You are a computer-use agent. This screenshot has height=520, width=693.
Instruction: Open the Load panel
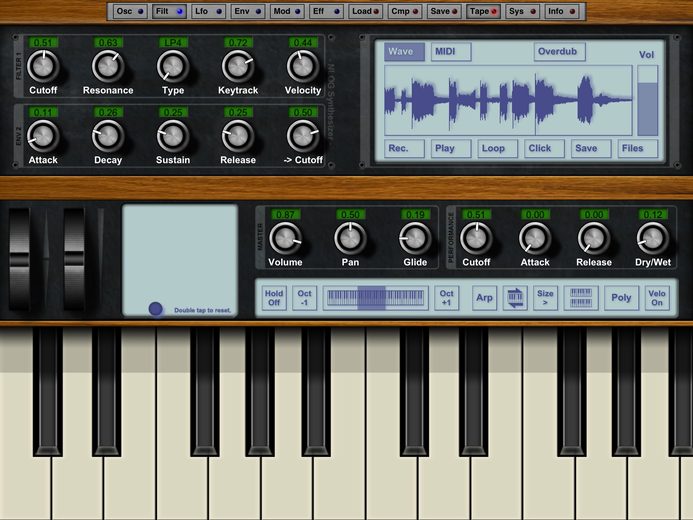coord(365,11)
